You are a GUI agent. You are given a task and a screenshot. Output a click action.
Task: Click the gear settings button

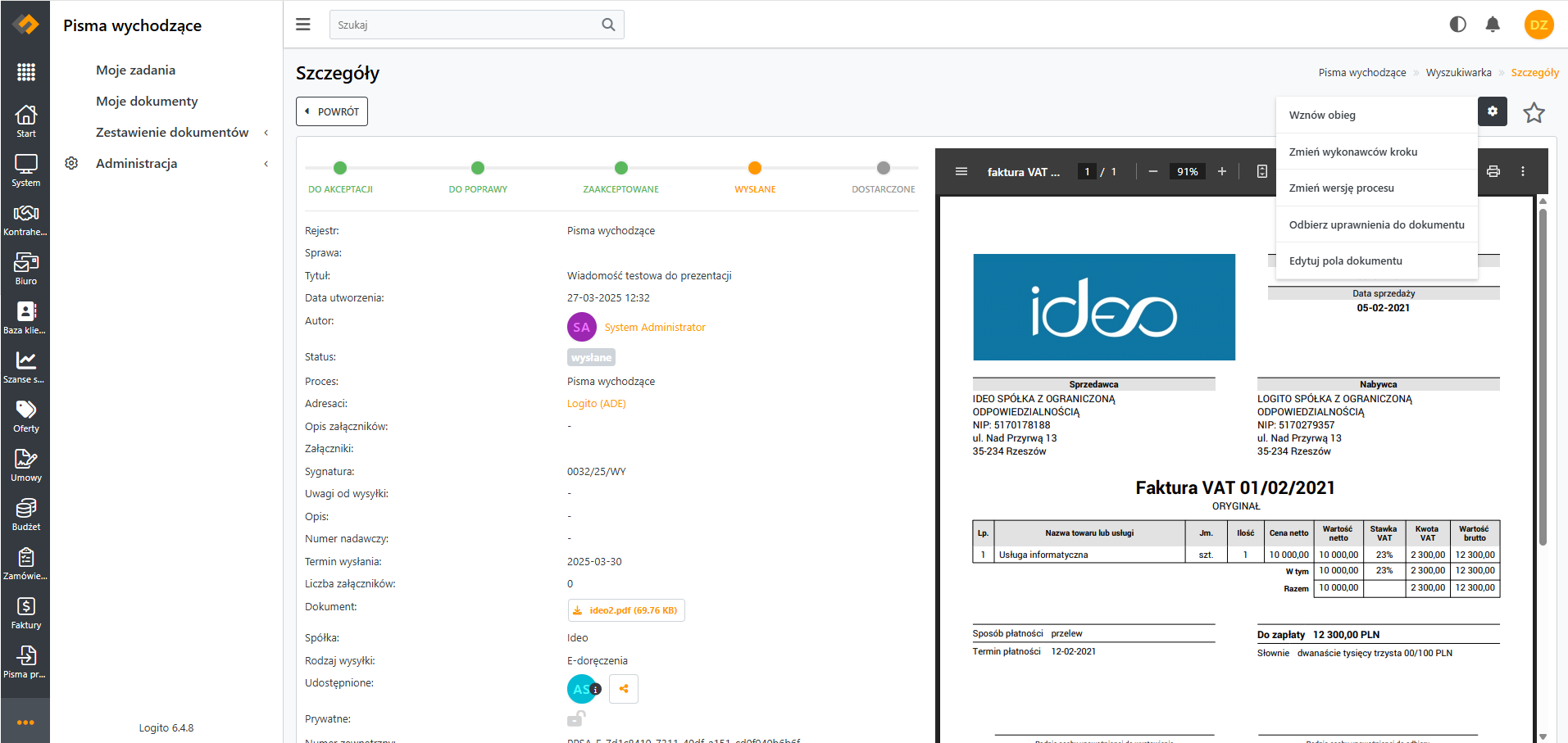(1493, 111)
